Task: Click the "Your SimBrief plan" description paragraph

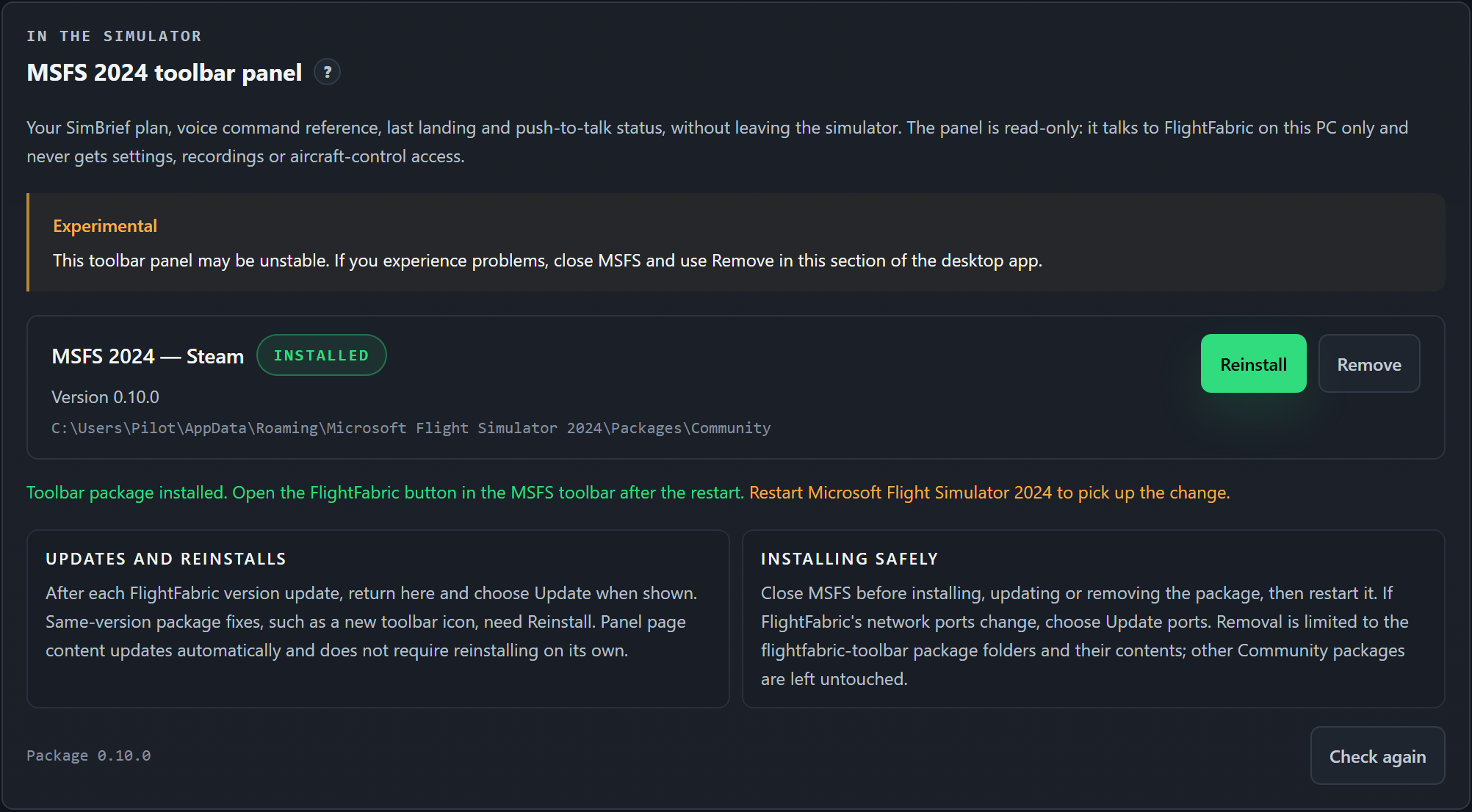Action: coord(718,142)
